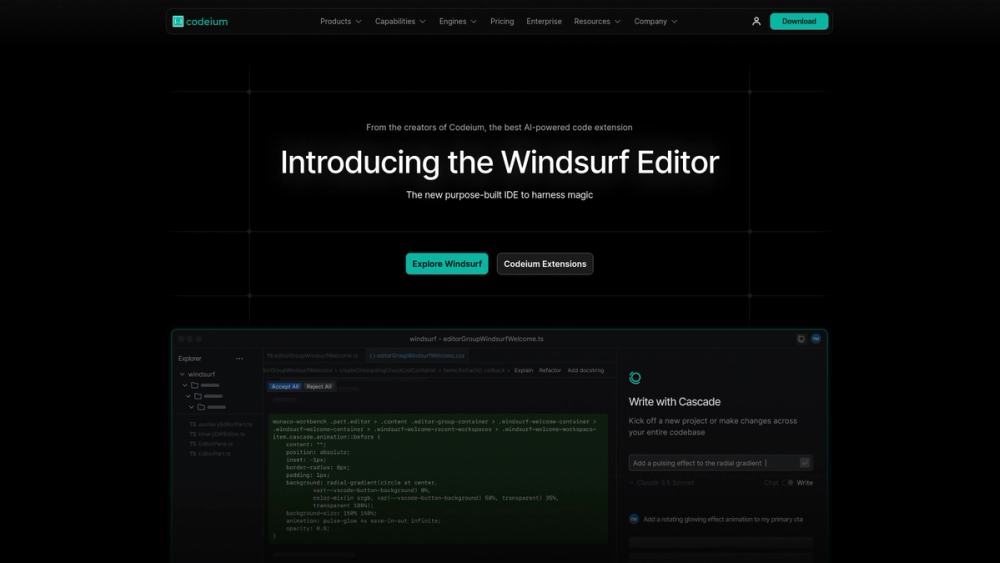Image resolution: width=1000 pixels, height=563 pixels.
Task: Collapse the windsurf folder in Explorer
Action: [182, 374]
